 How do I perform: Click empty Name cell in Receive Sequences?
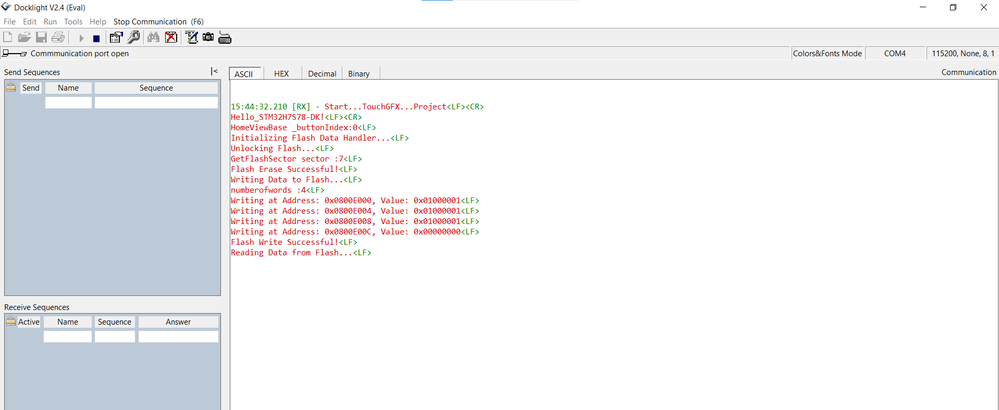point(68,336)
